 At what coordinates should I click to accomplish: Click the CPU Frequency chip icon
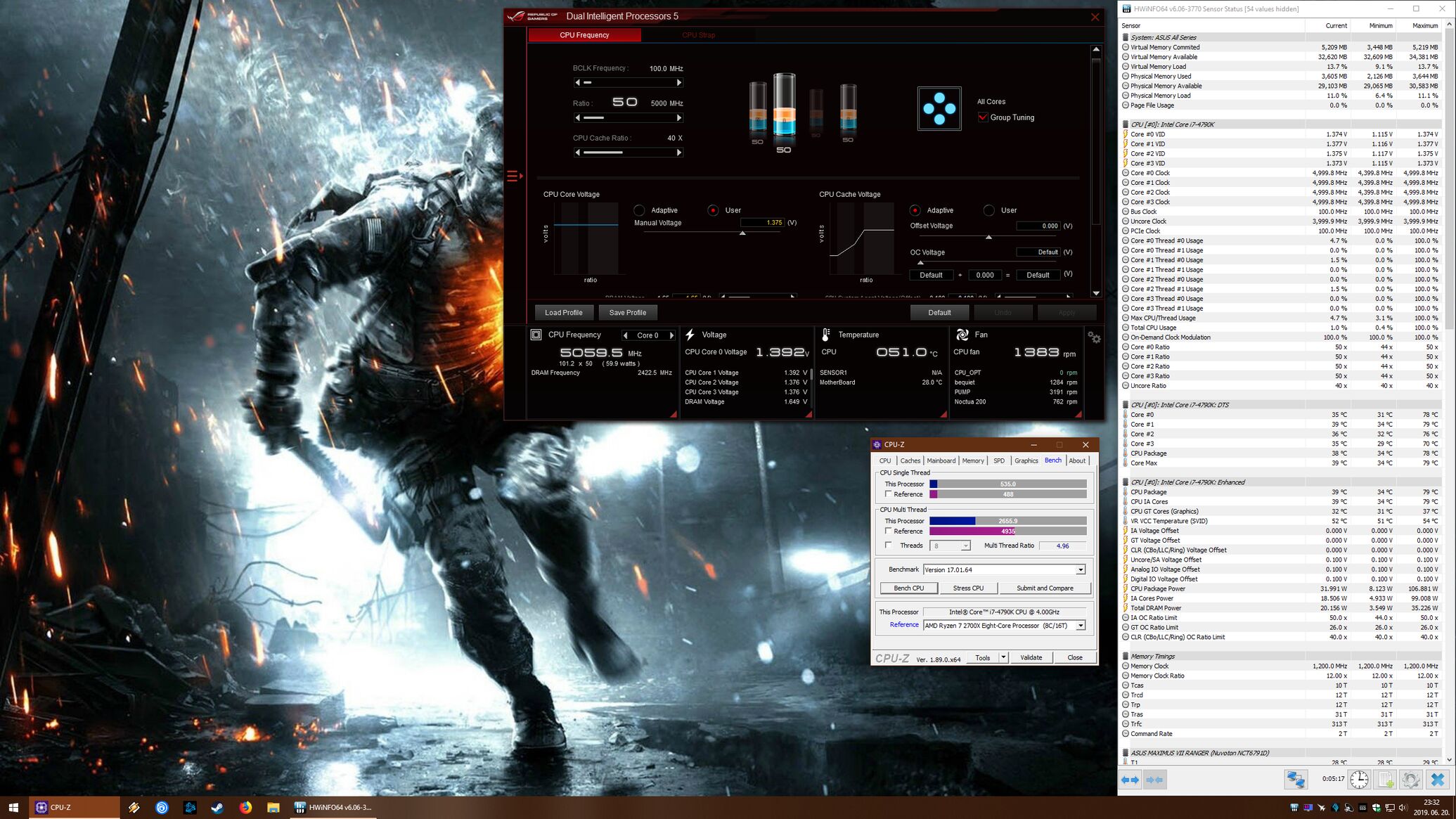coord(536,335)
